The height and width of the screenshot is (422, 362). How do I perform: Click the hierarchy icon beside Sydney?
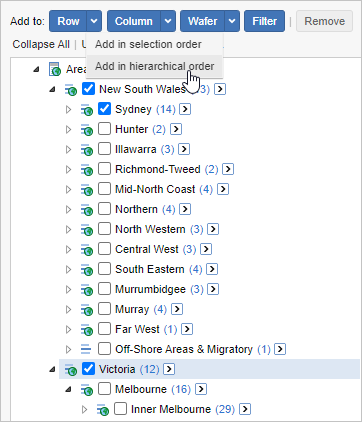[86, 109]
